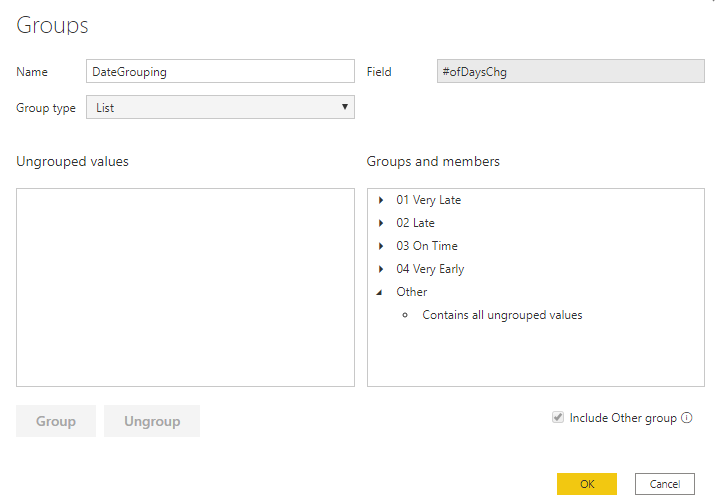Screen dimensions: 715x504
Task: Click the Ungroup button
Action: click(152, 421)
